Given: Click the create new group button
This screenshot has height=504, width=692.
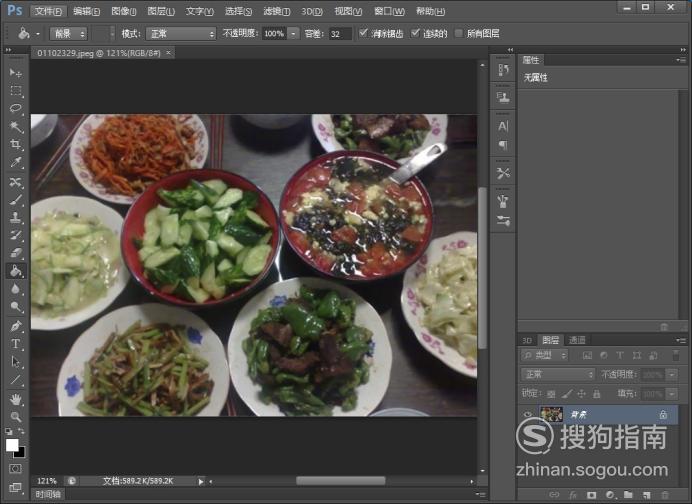Looking at the screenshot, I should pos(628,495).
